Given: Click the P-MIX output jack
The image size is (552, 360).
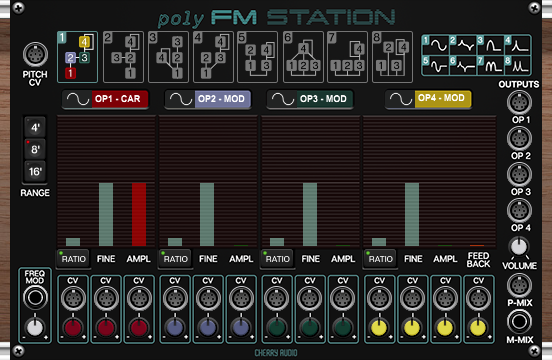Looking at the screenshot, I should (x=519, y=286).
